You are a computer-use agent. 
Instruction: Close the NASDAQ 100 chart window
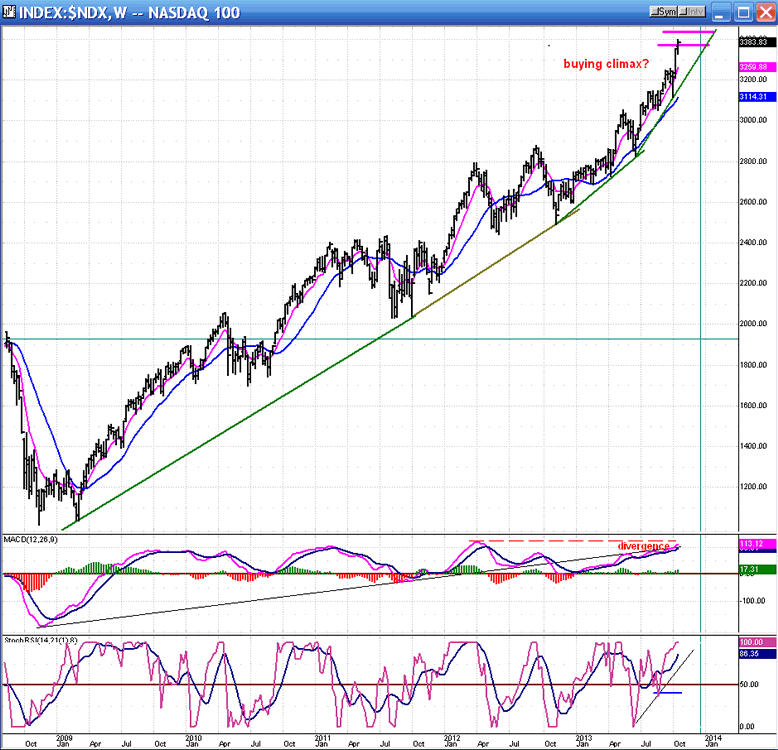(x=766, y=12)
